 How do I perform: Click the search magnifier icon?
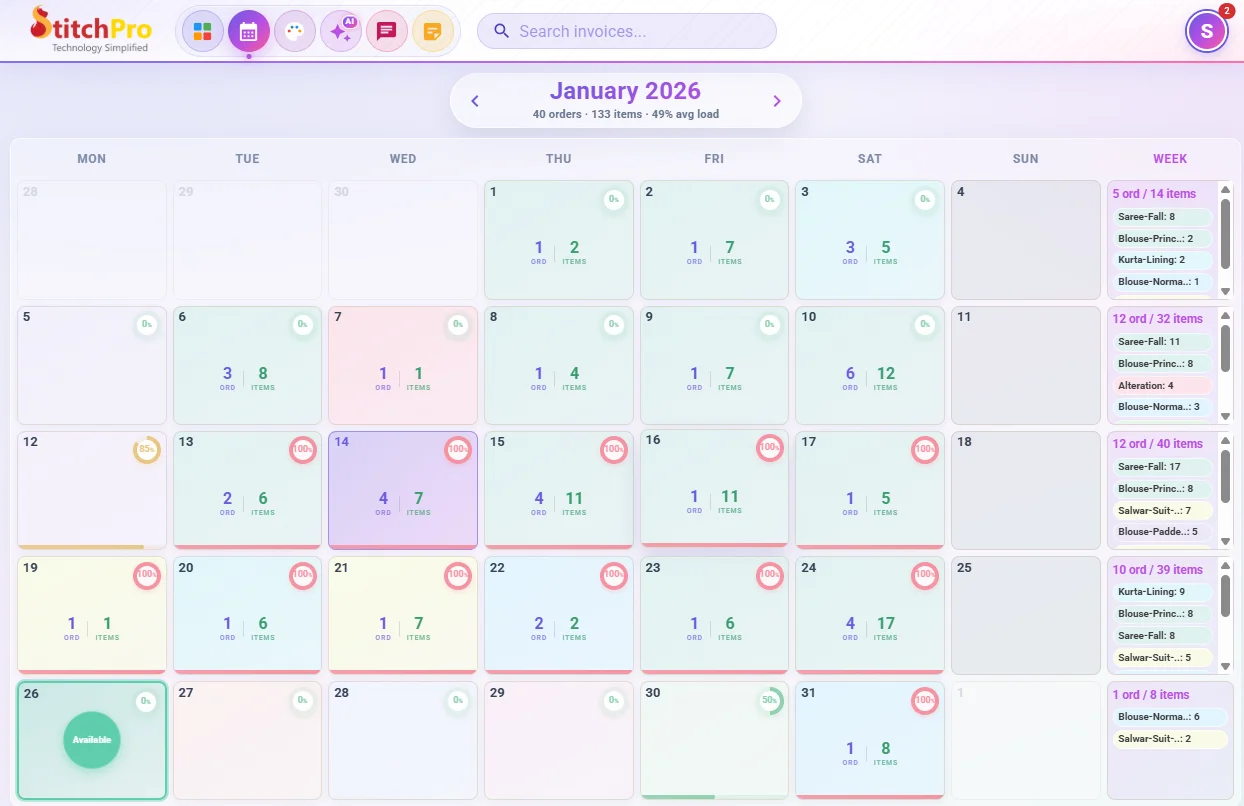pyautogui.click(x=502, y=31)
